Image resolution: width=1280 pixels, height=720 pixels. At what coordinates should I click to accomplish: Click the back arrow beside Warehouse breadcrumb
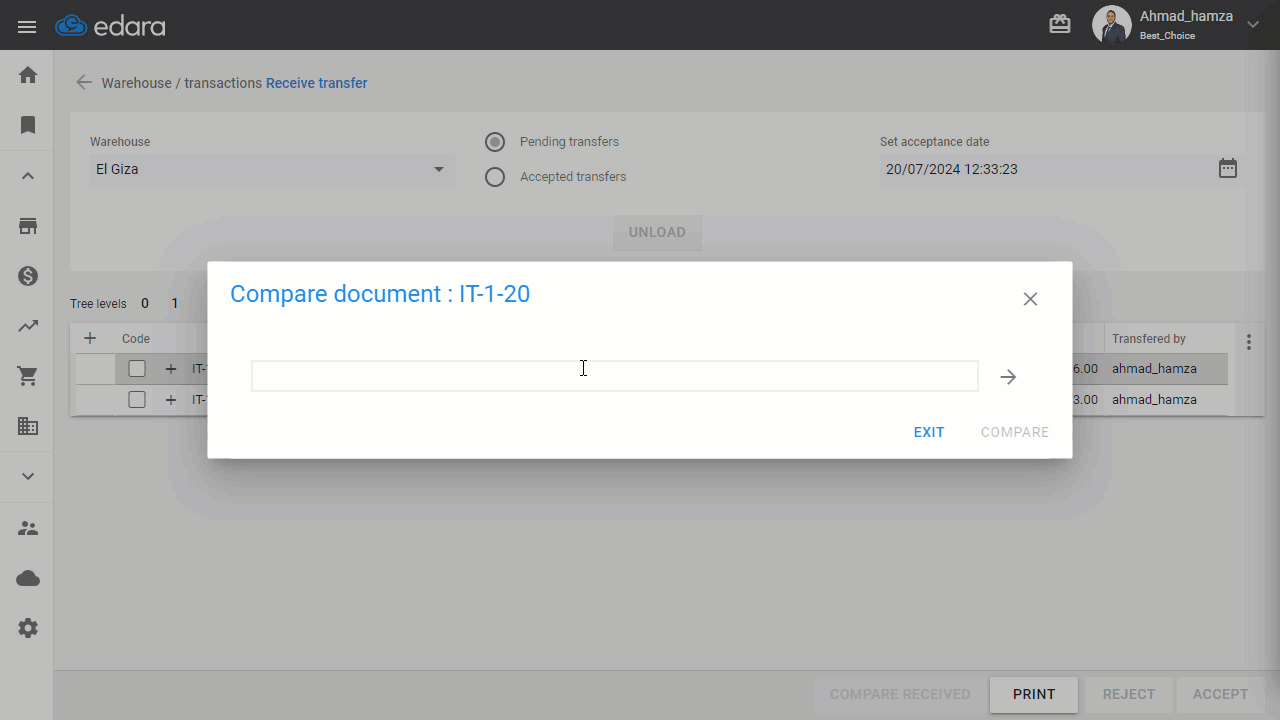click(x=84, y=83)
